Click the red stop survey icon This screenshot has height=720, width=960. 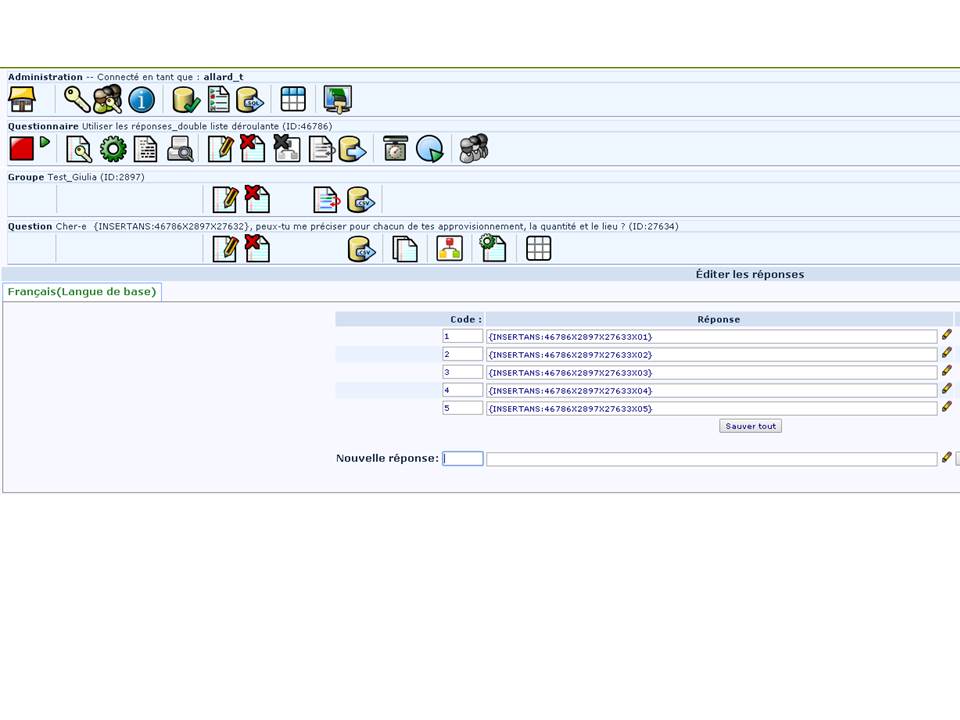coord(22,149)
